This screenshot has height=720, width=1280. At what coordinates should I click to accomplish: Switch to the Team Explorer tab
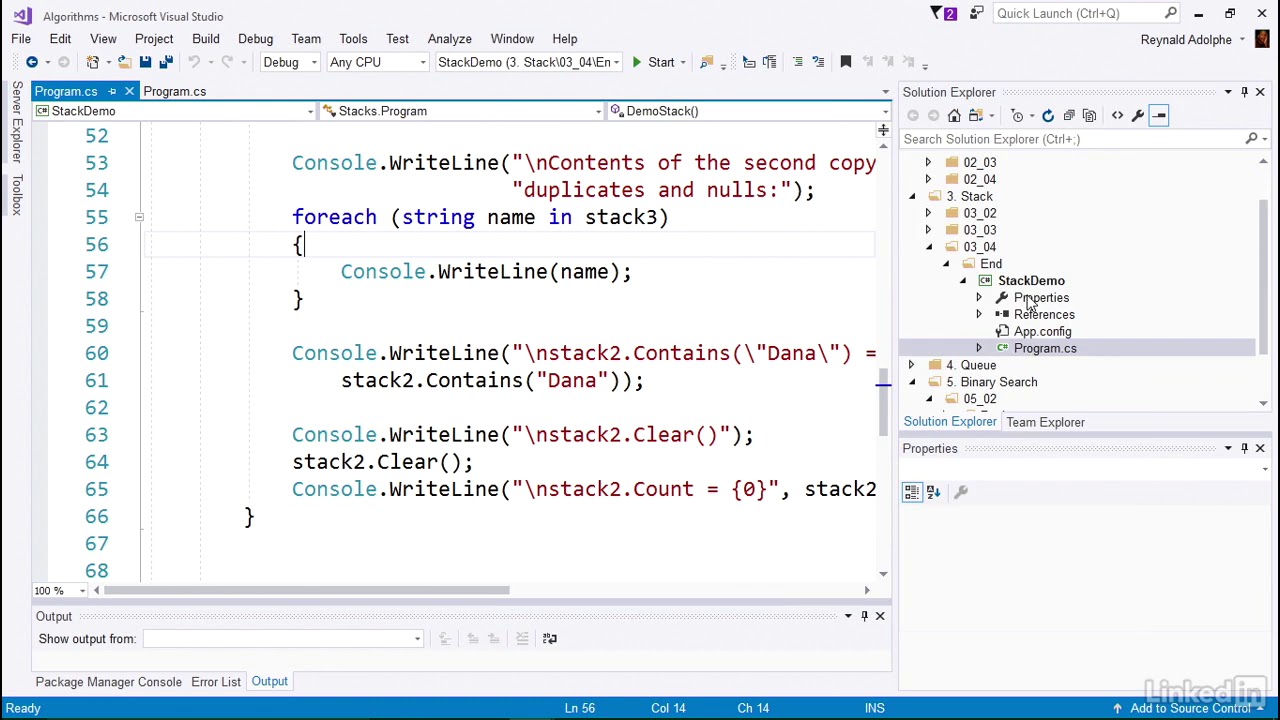1045,422
